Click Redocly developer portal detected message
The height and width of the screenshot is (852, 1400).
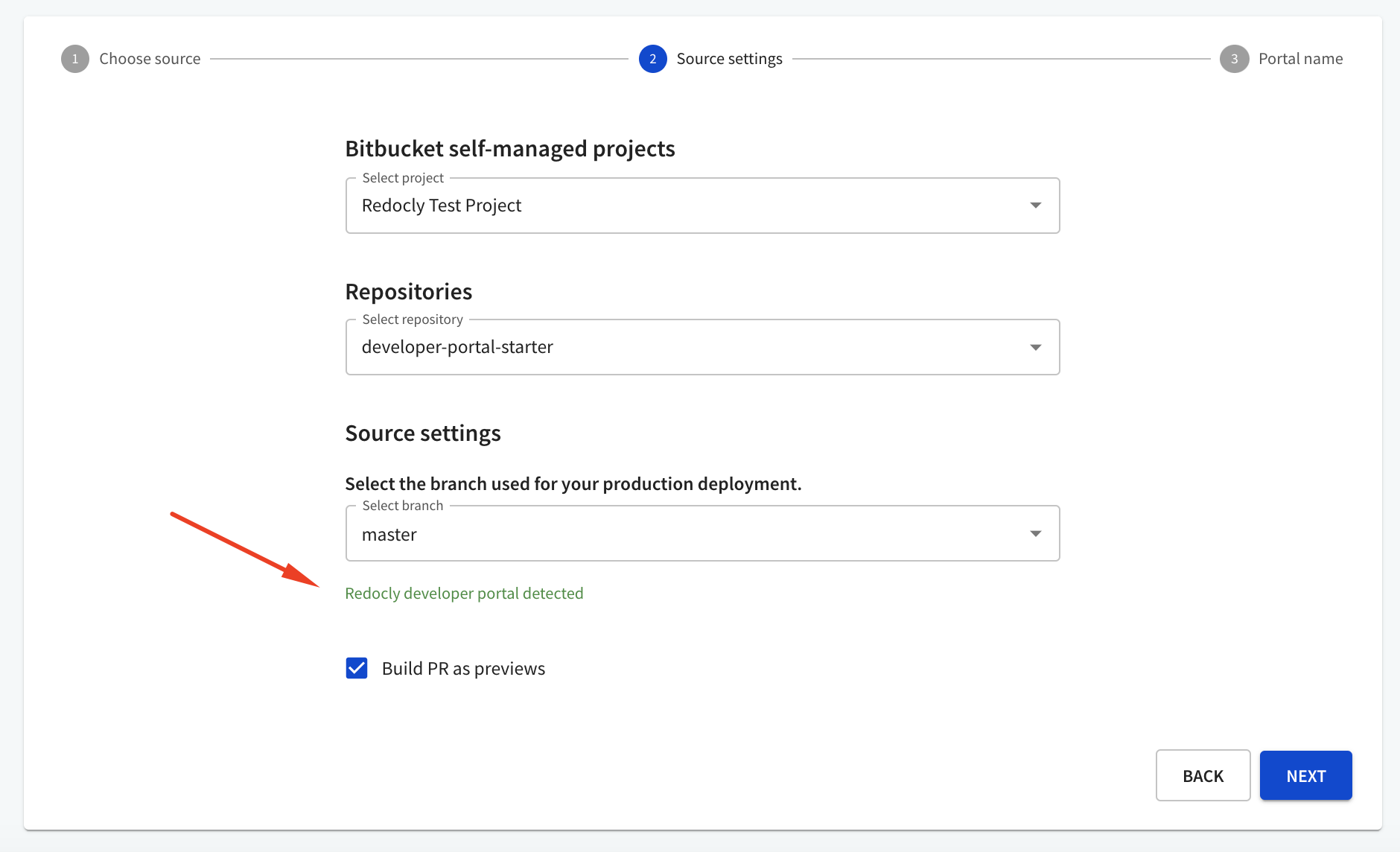[x=464, y=594]
